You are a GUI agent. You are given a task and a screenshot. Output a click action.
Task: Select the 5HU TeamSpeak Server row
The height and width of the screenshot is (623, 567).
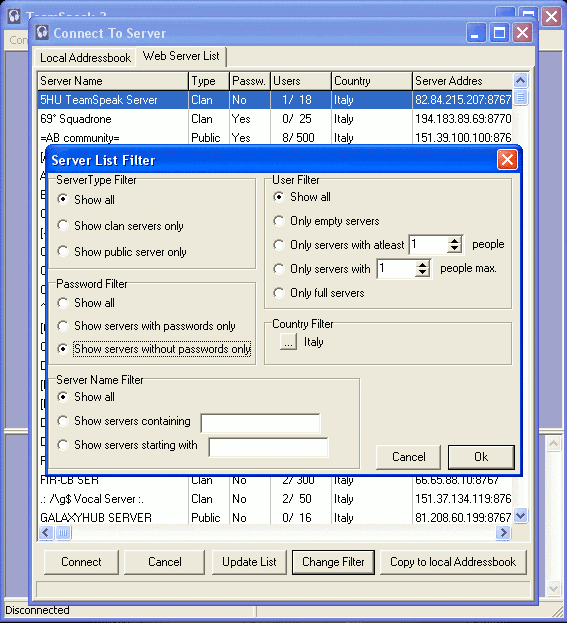(275, 100)
